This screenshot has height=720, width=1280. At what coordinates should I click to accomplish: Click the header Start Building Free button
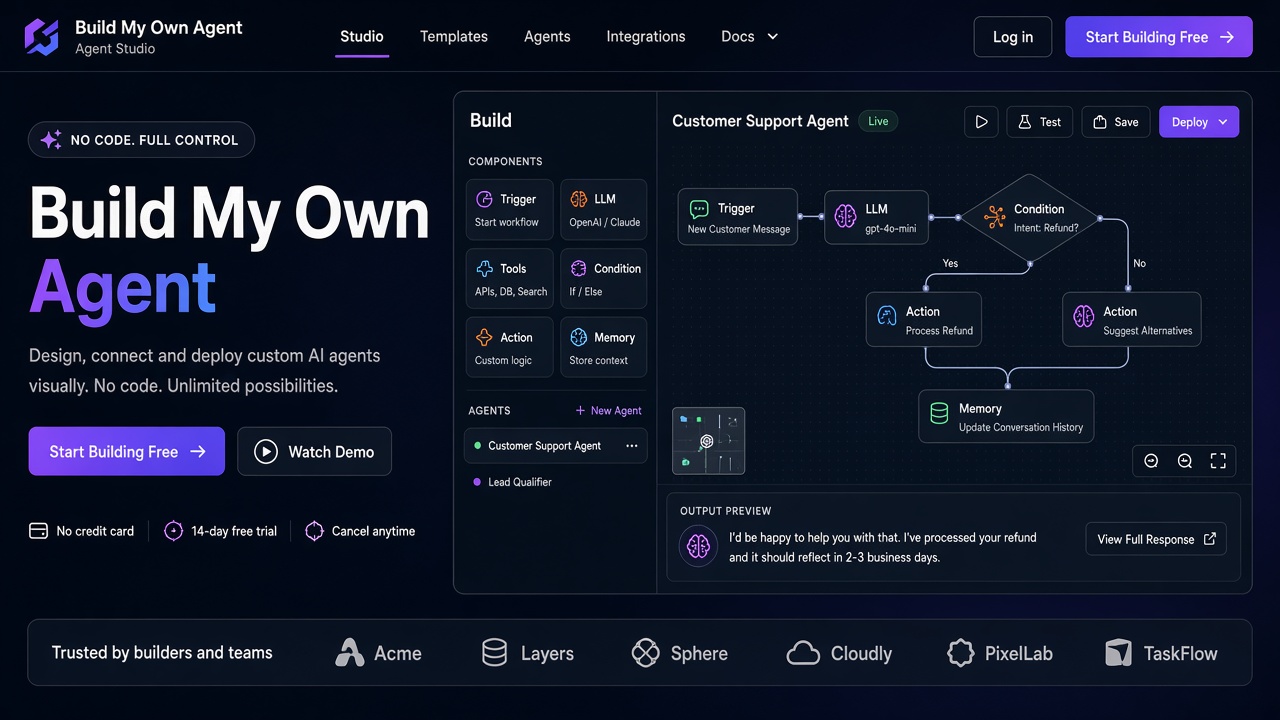click(x=1159, y=37)
